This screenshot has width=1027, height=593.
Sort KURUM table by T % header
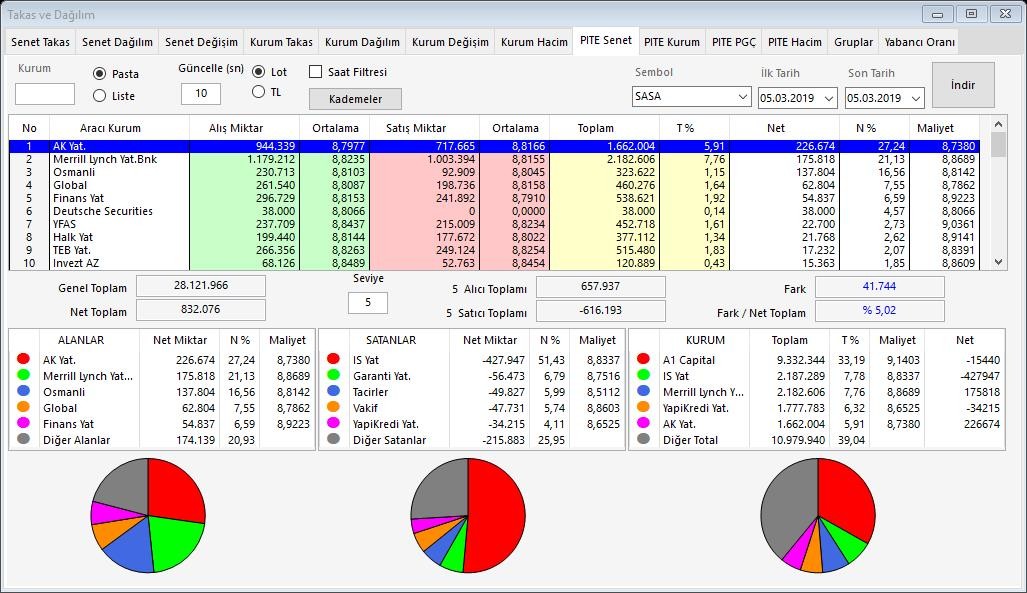tap(850, 340)
